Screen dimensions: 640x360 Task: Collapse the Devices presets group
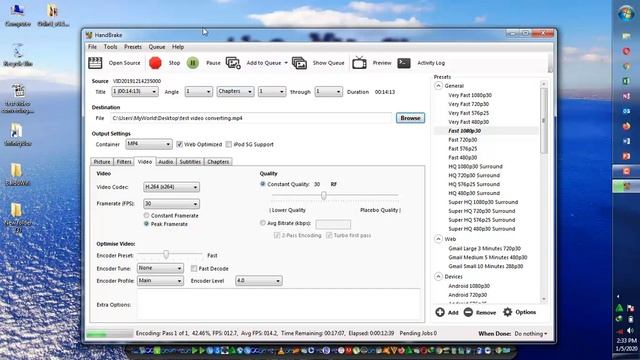438,276
